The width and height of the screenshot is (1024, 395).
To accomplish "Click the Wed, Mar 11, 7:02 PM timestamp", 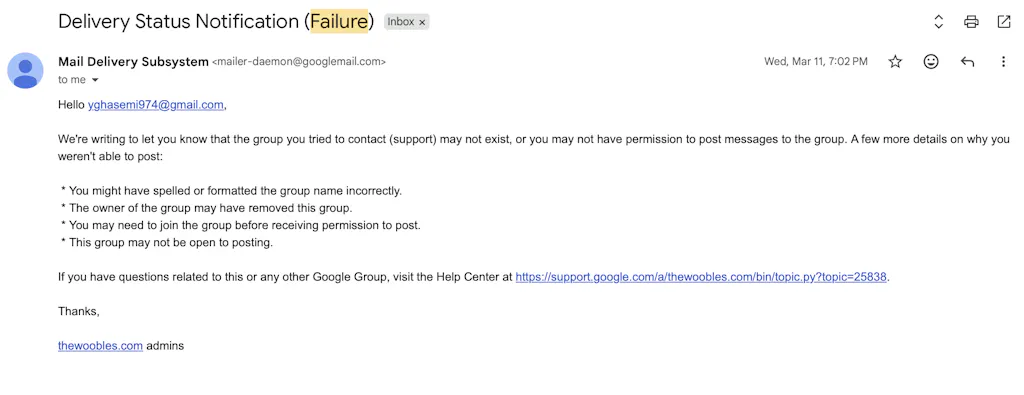I will pos(816,62).
